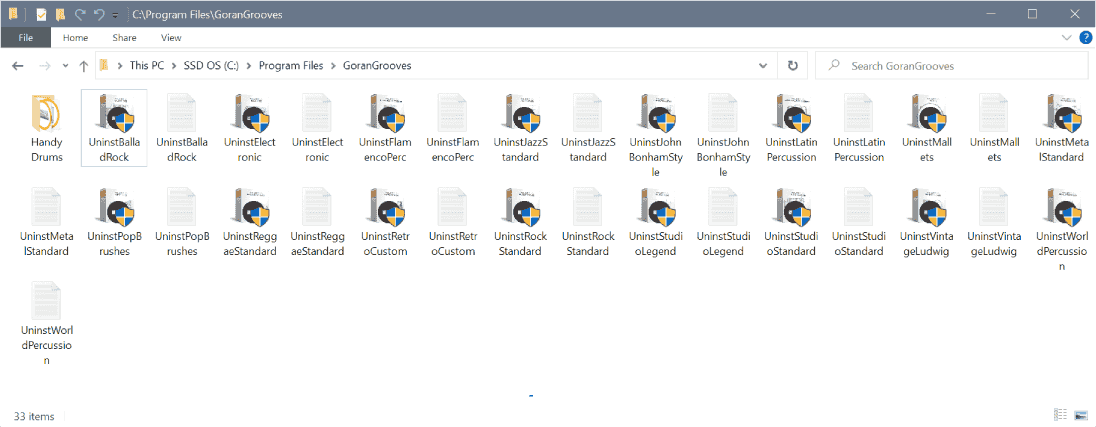
Task: Select UninstFlamencoPerc executable with shield icon
Action: [385, 128]
